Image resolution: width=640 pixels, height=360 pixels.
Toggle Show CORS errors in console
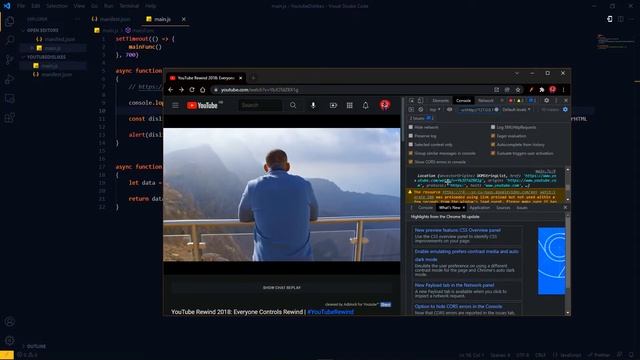(411, 162)
